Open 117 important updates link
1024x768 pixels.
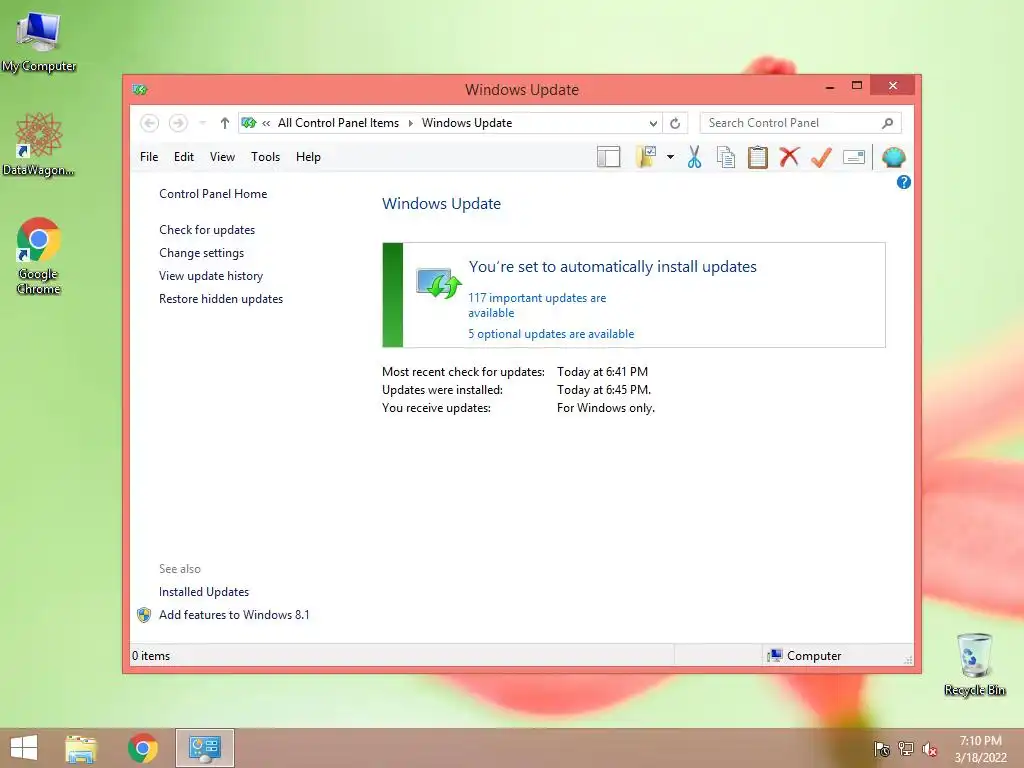point(537,305)
